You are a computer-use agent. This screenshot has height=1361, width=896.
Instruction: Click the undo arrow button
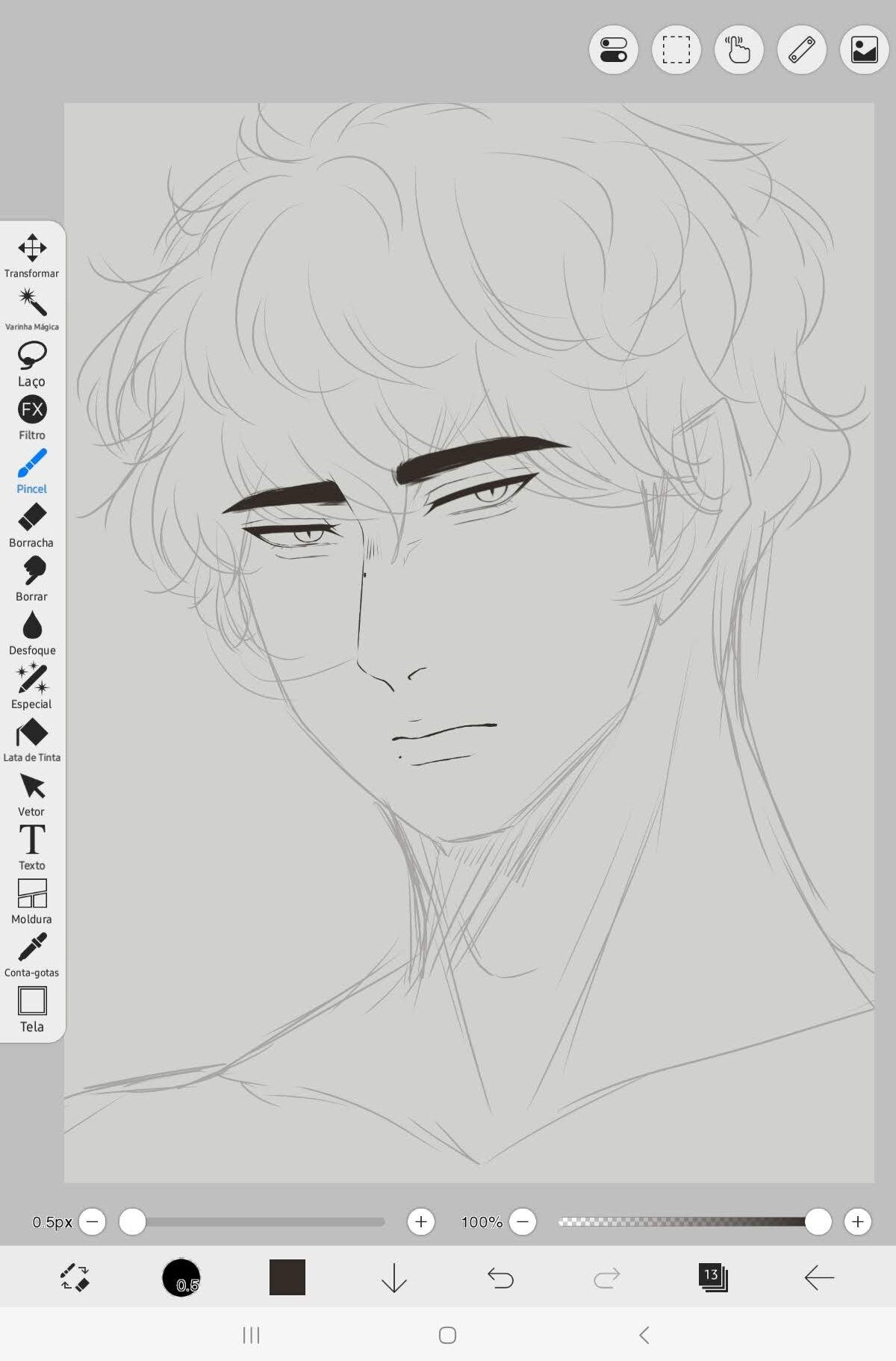click(500, 1277)
